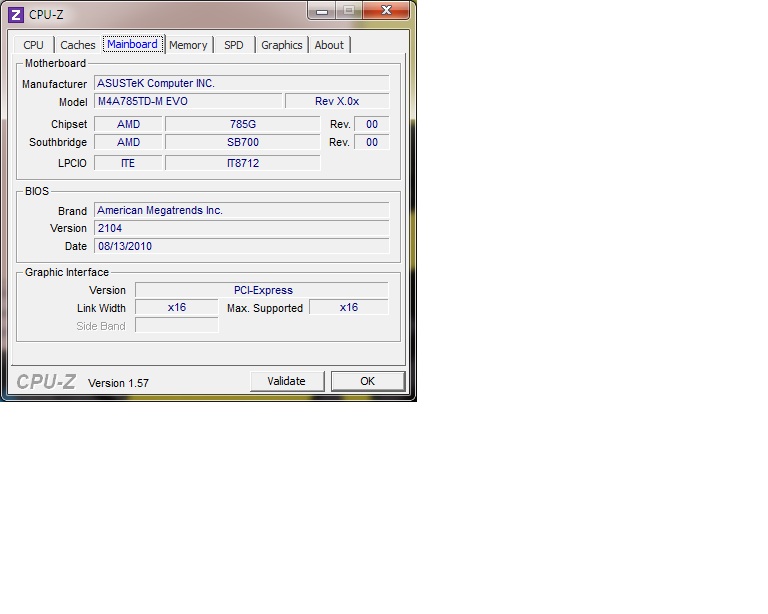Click the IT8712 LPCIO value
The image size is (768, 614).
(x=242, y=163)
